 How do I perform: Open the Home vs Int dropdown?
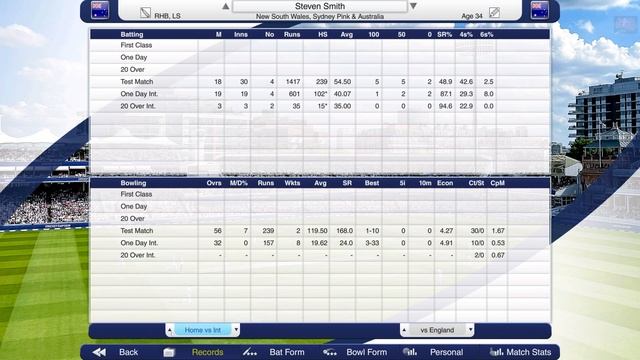(203, 330)
